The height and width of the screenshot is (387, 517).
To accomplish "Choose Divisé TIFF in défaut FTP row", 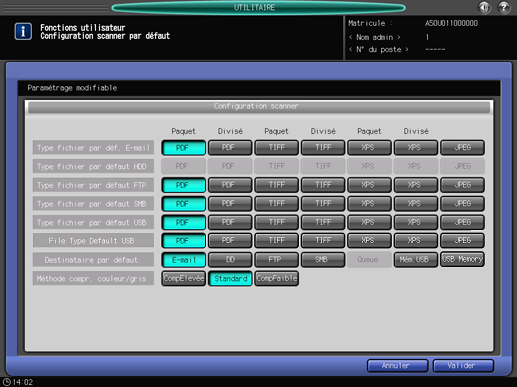I will (x=323, y=185).
